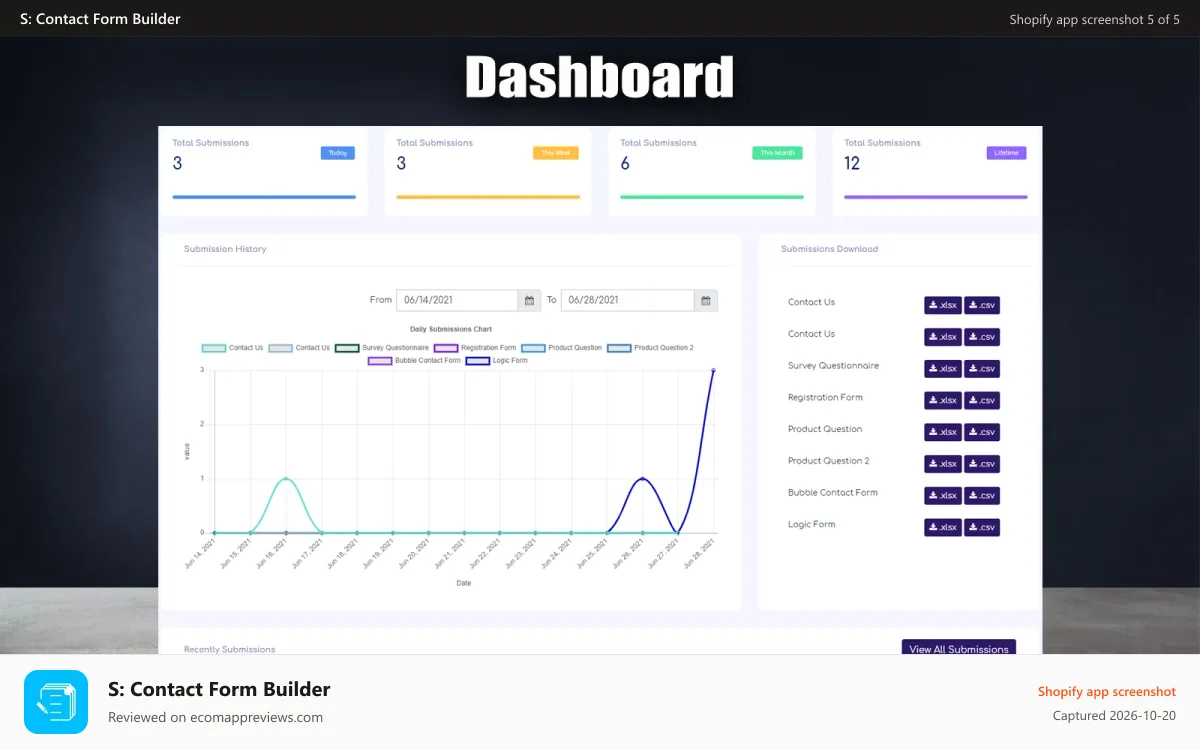Click the Recently Submissions heading

pos(229,649)
